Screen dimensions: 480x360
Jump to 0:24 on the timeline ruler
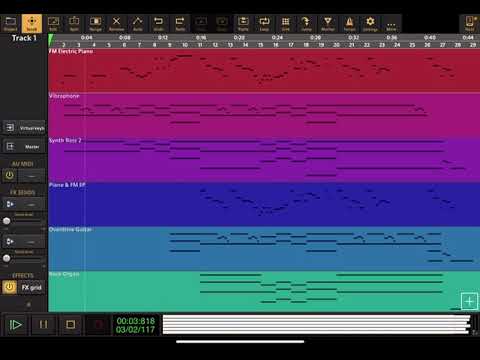coord(277,37)
